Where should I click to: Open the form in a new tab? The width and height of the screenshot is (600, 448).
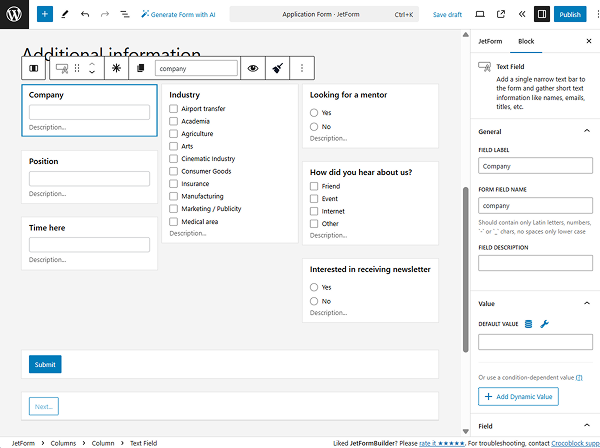[x=501, y=14]
